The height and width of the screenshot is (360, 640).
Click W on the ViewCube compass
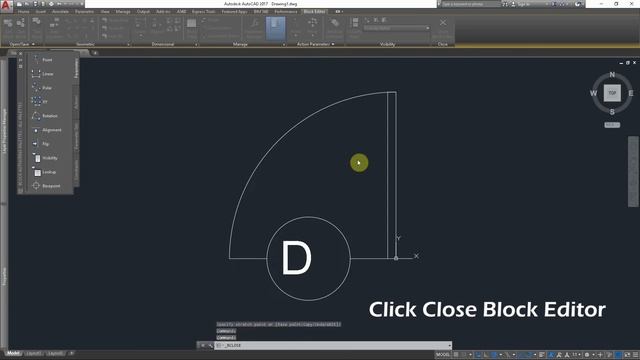593,93
